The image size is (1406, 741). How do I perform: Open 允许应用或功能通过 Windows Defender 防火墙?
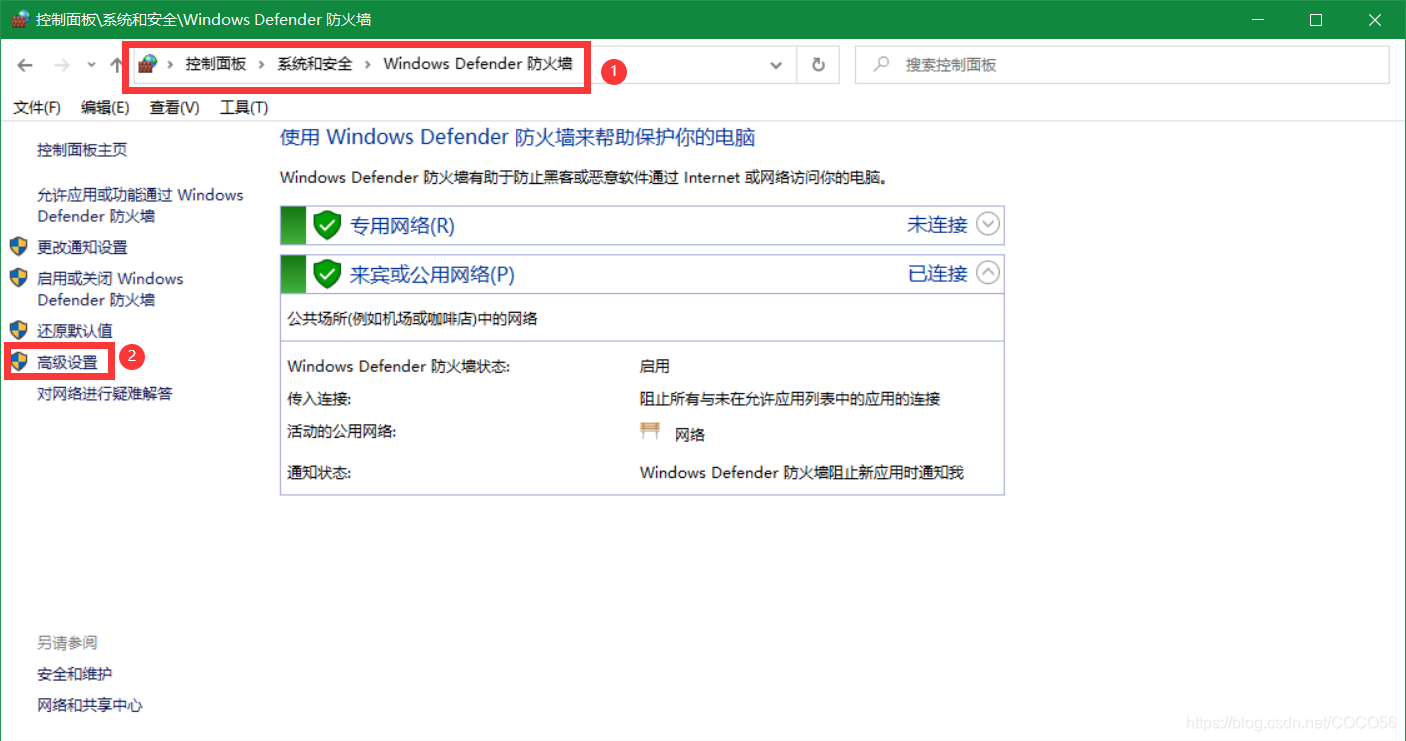click(140, 205)
